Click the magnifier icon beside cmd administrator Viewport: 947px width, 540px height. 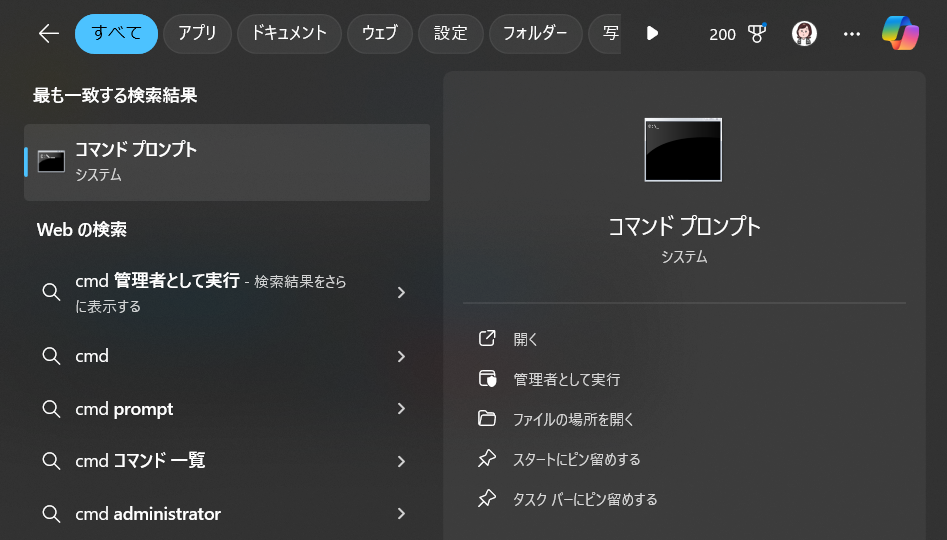point(51,514)
